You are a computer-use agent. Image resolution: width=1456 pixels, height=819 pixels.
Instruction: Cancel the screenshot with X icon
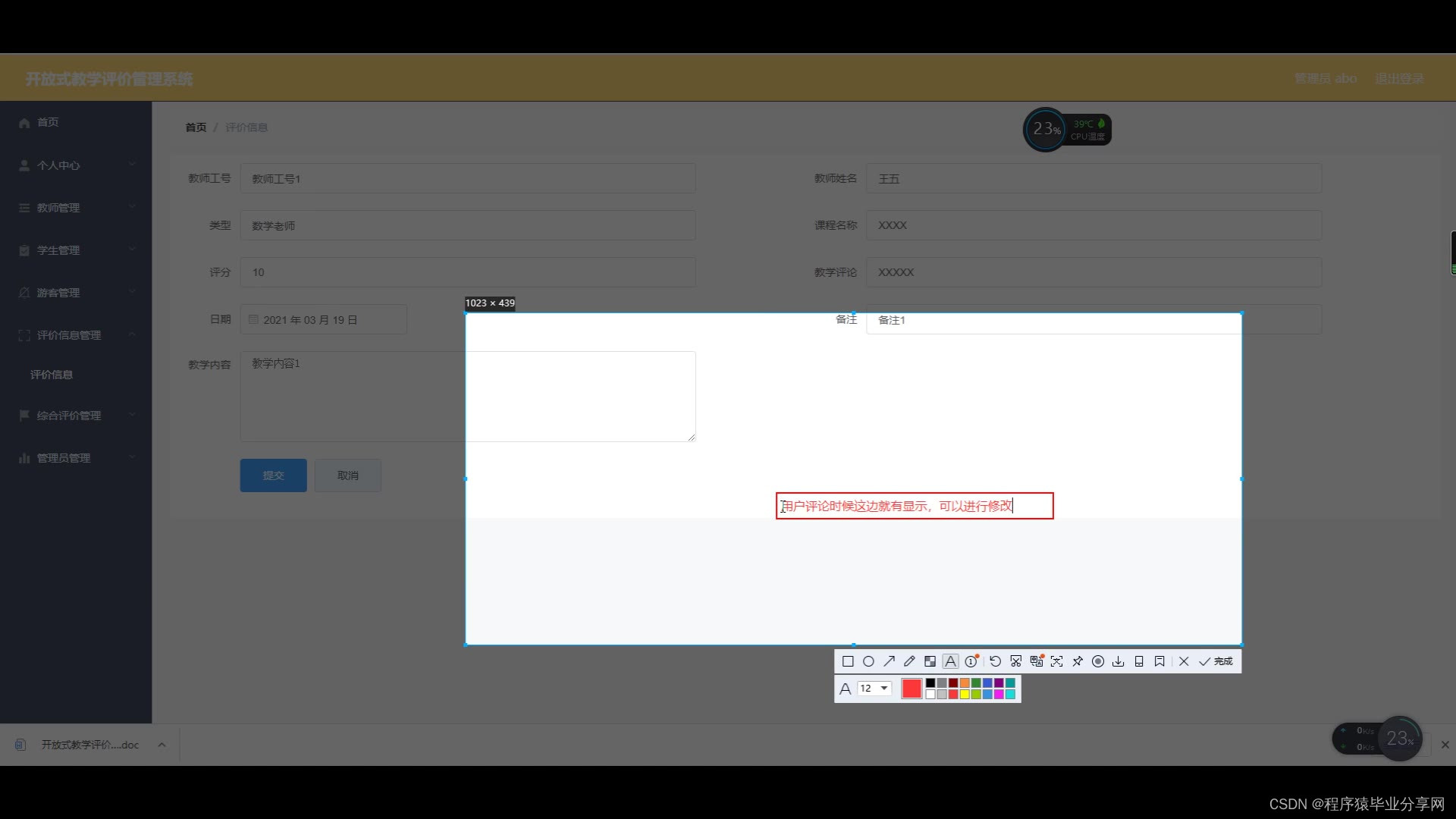pyautogui.click(x=1184, y=661)
